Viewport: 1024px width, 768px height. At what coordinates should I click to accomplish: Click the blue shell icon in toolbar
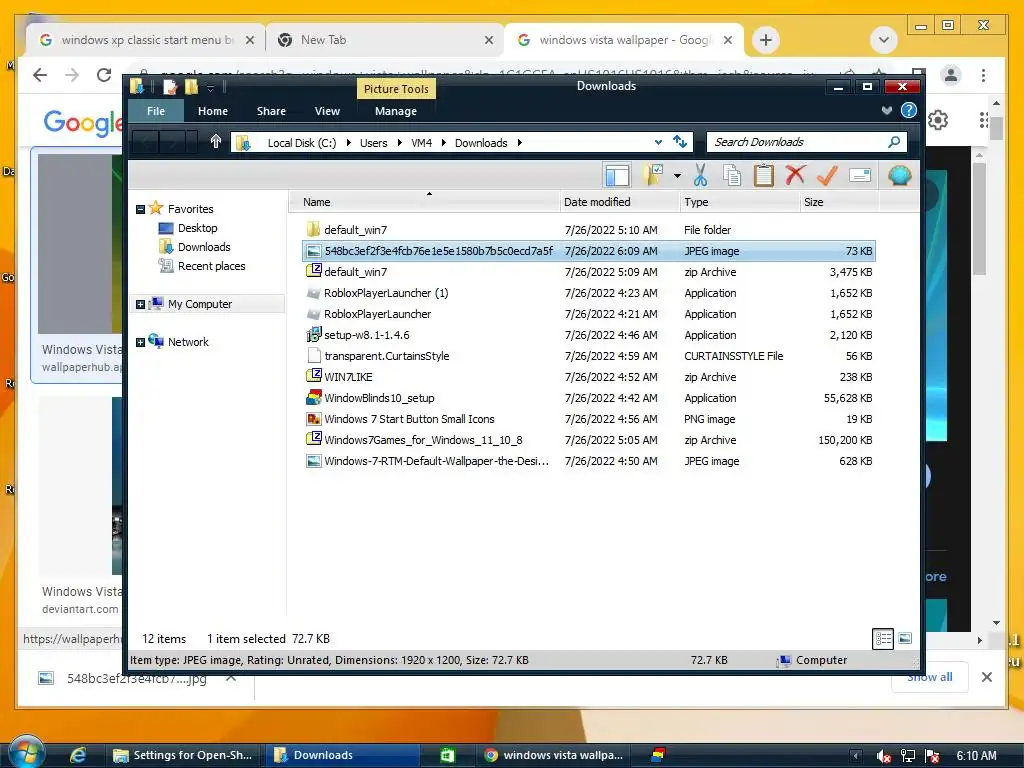(899, 175)
